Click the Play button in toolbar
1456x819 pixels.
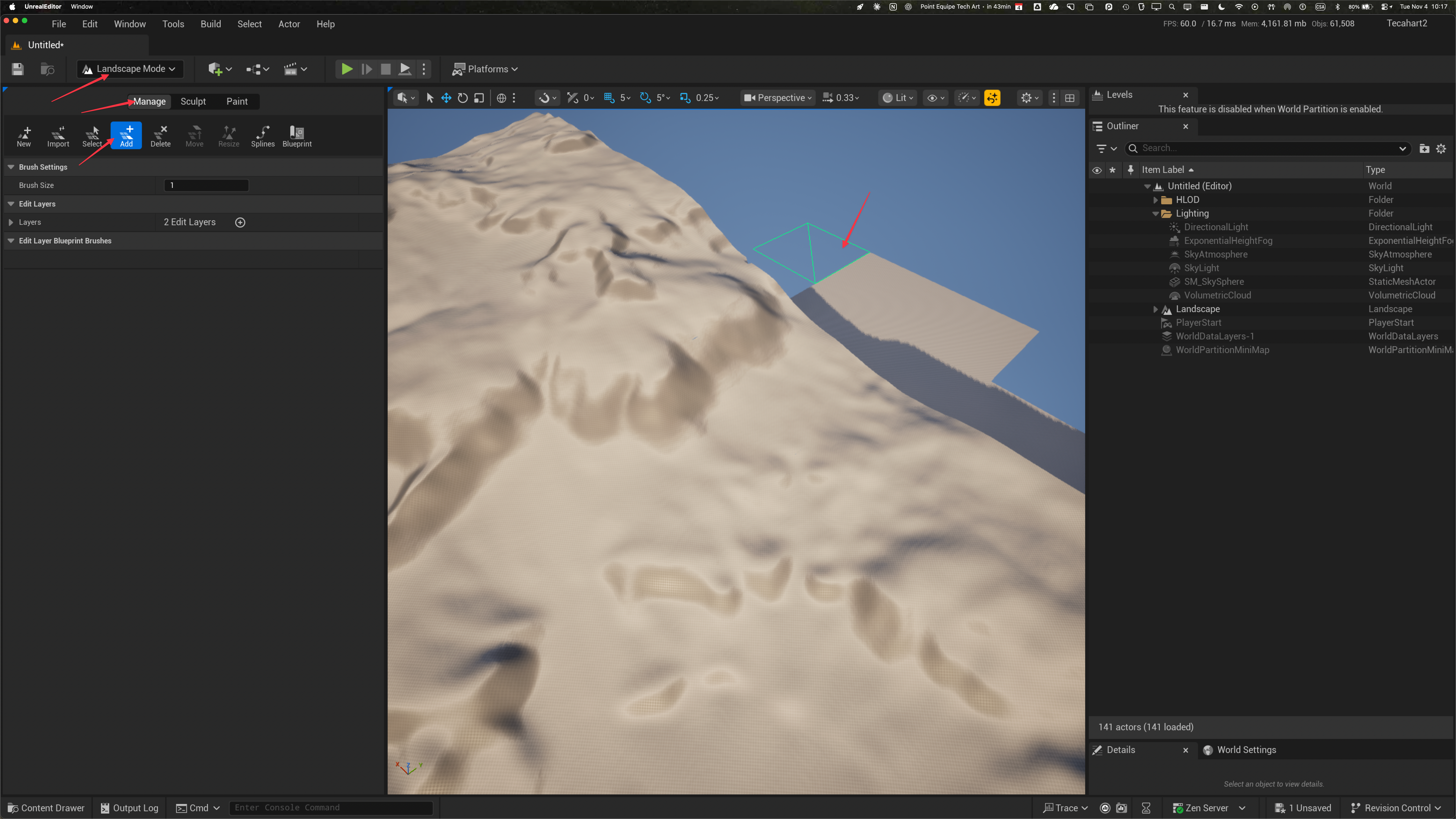point(347,69)
